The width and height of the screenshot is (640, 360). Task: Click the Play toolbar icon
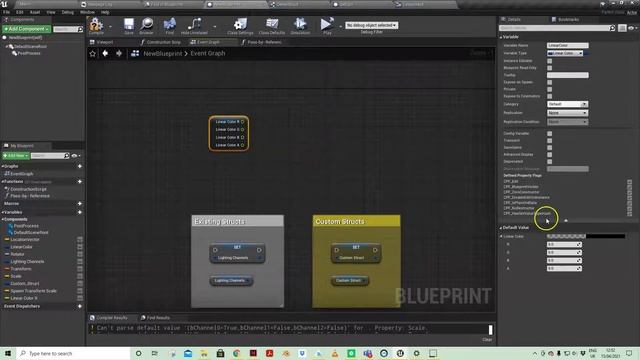coord(327,25)
